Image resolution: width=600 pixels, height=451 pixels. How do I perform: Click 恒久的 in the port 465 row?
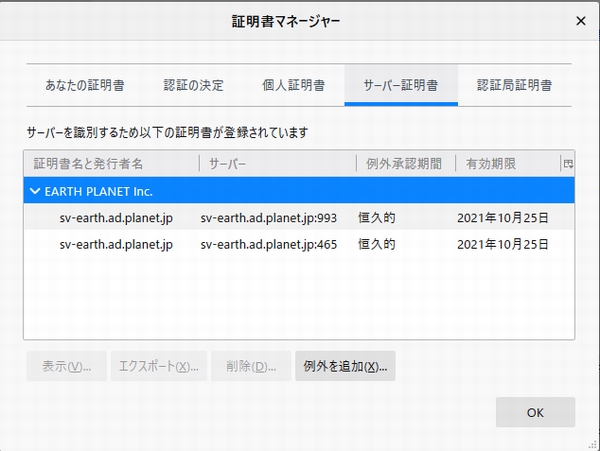(377, 244)
